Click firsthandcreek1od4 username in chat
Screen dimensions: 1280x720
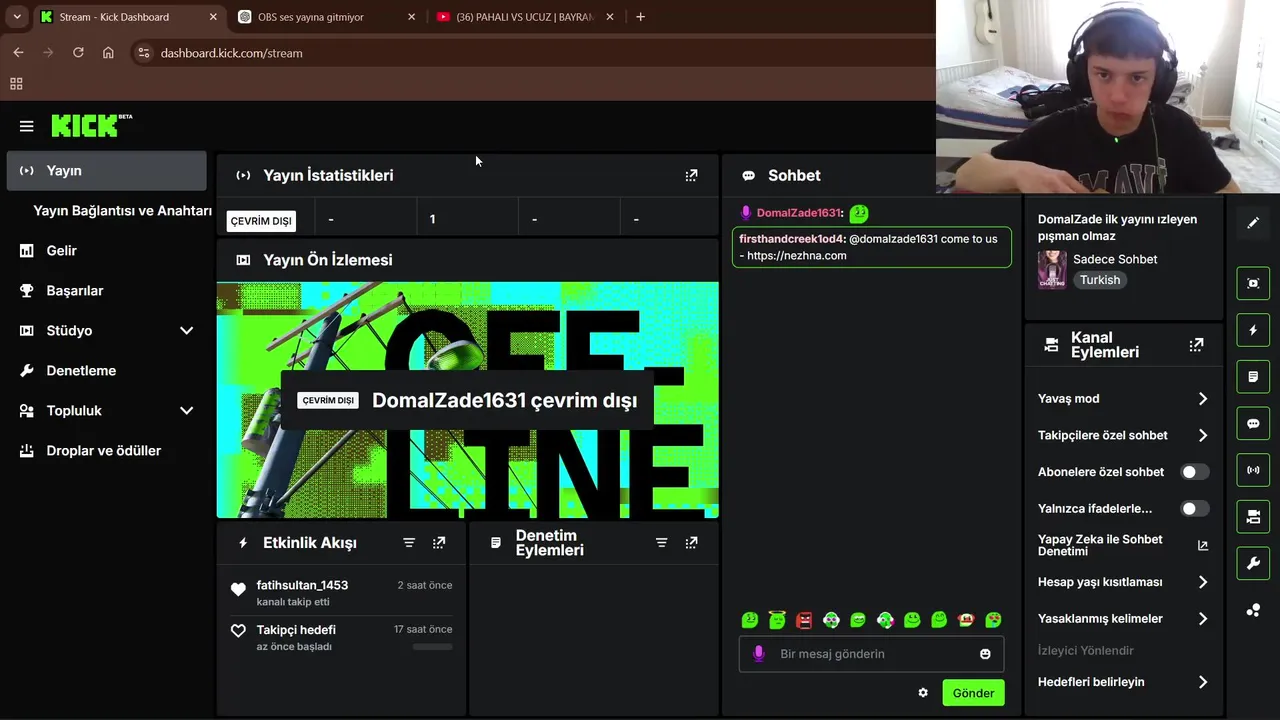(792, 239)
